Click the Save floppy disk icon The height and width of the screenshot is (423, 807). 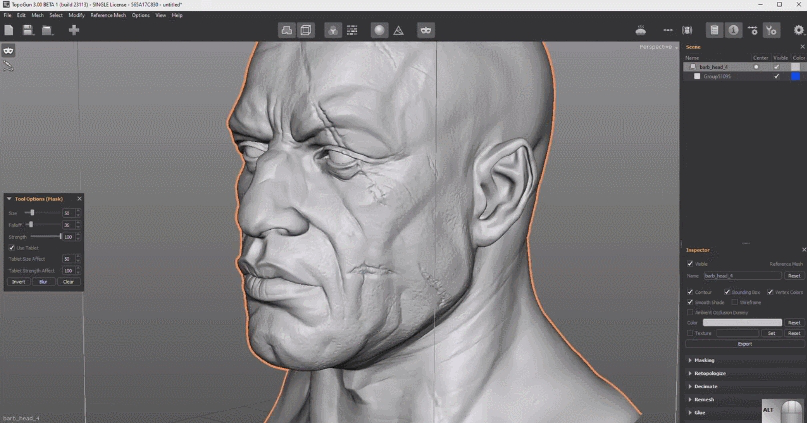28,30
